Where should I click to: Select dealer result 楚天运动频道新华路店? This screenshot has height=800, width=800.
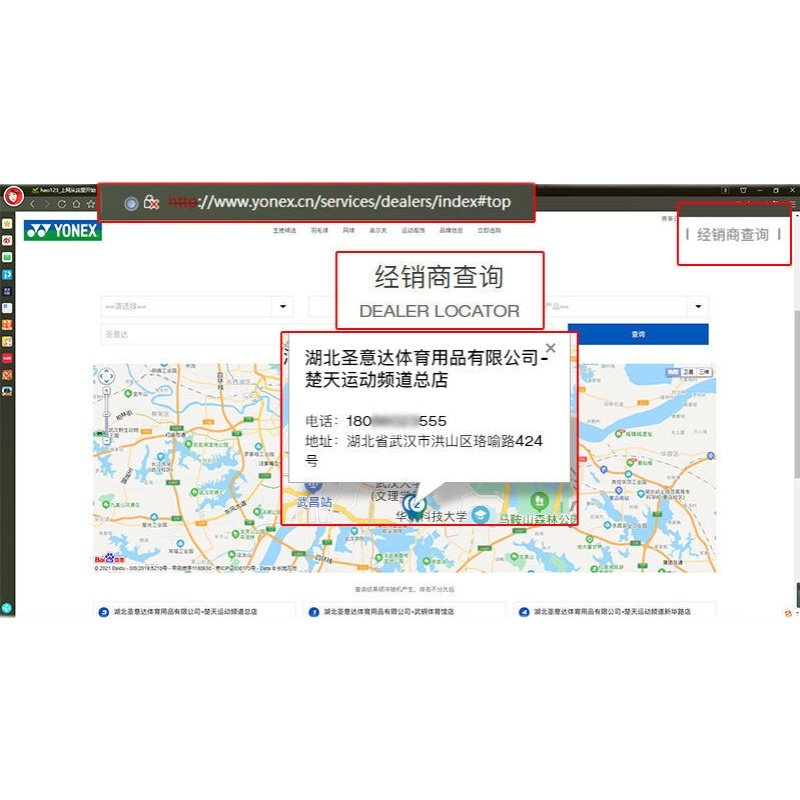(612, 611)
